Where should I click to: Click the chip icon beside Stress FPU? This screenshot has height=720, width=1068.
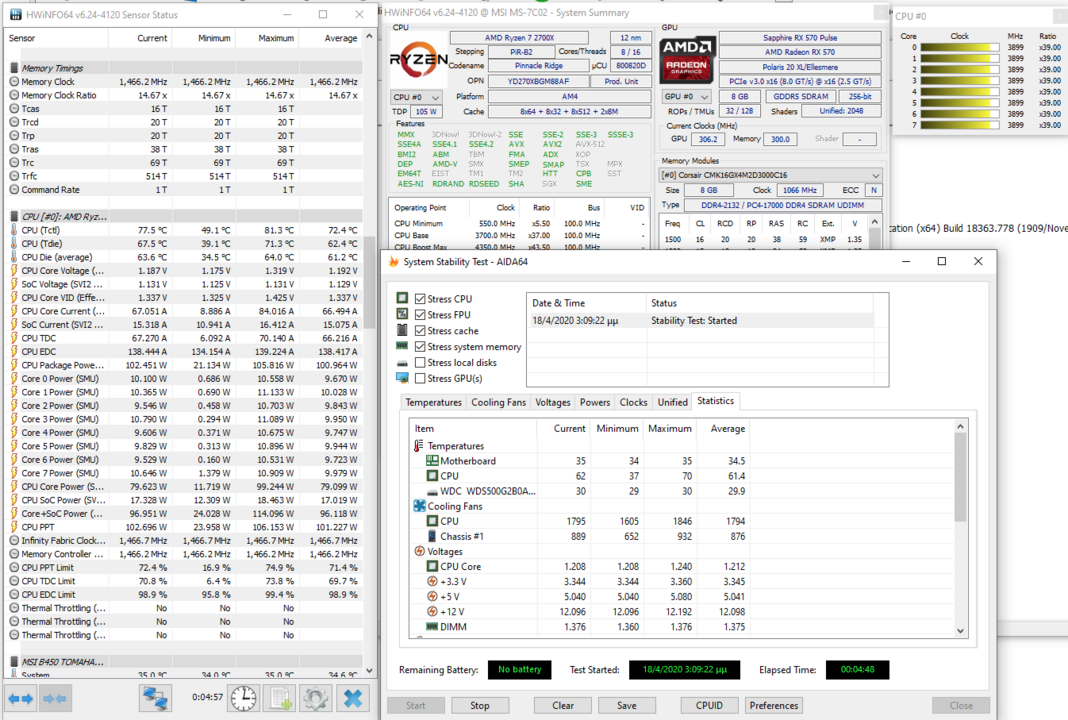point(403,314)
